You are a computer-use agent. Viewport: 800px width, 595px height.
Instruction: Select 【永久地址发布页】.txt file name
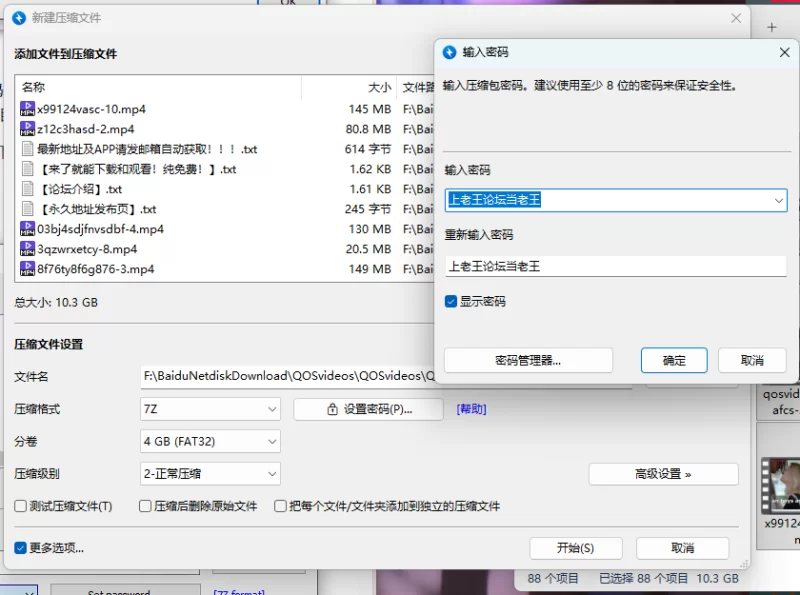[97, 209]
